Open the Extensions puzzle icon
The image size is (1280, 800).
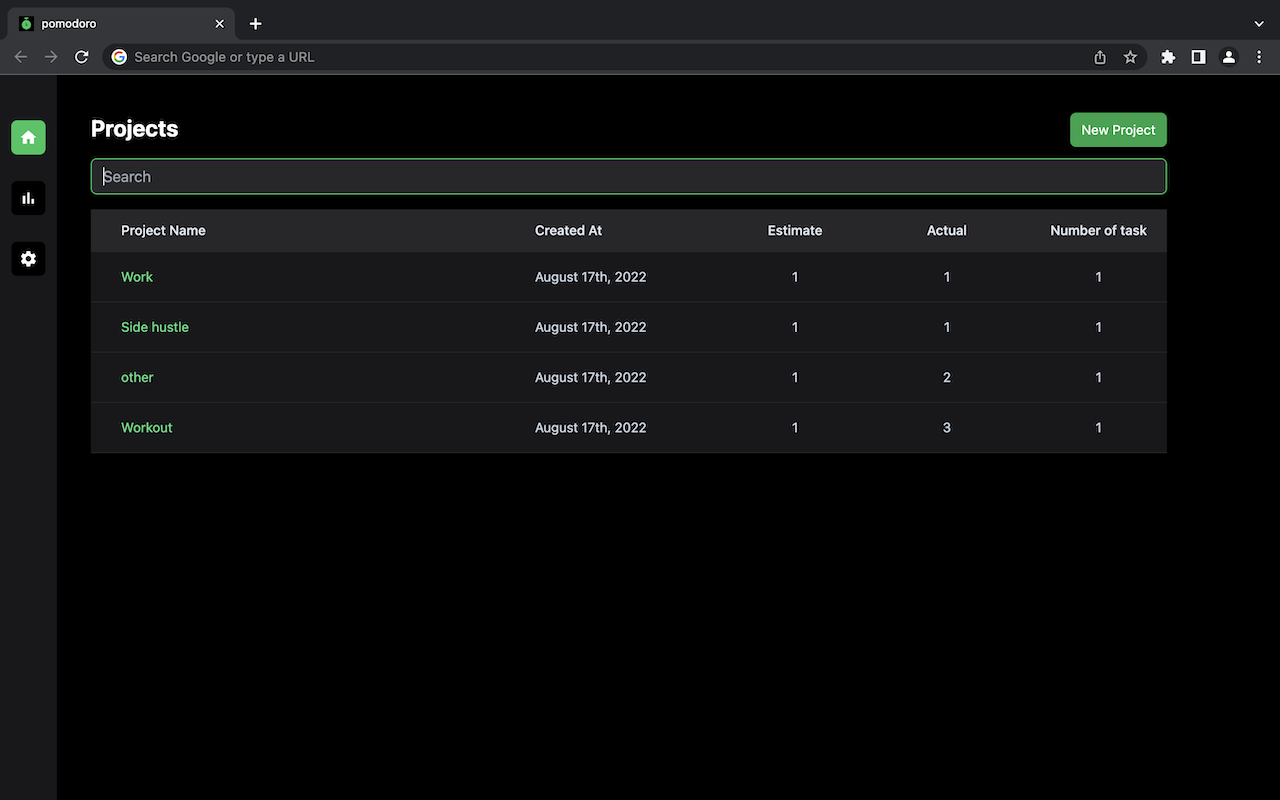tap(1168, 57)
